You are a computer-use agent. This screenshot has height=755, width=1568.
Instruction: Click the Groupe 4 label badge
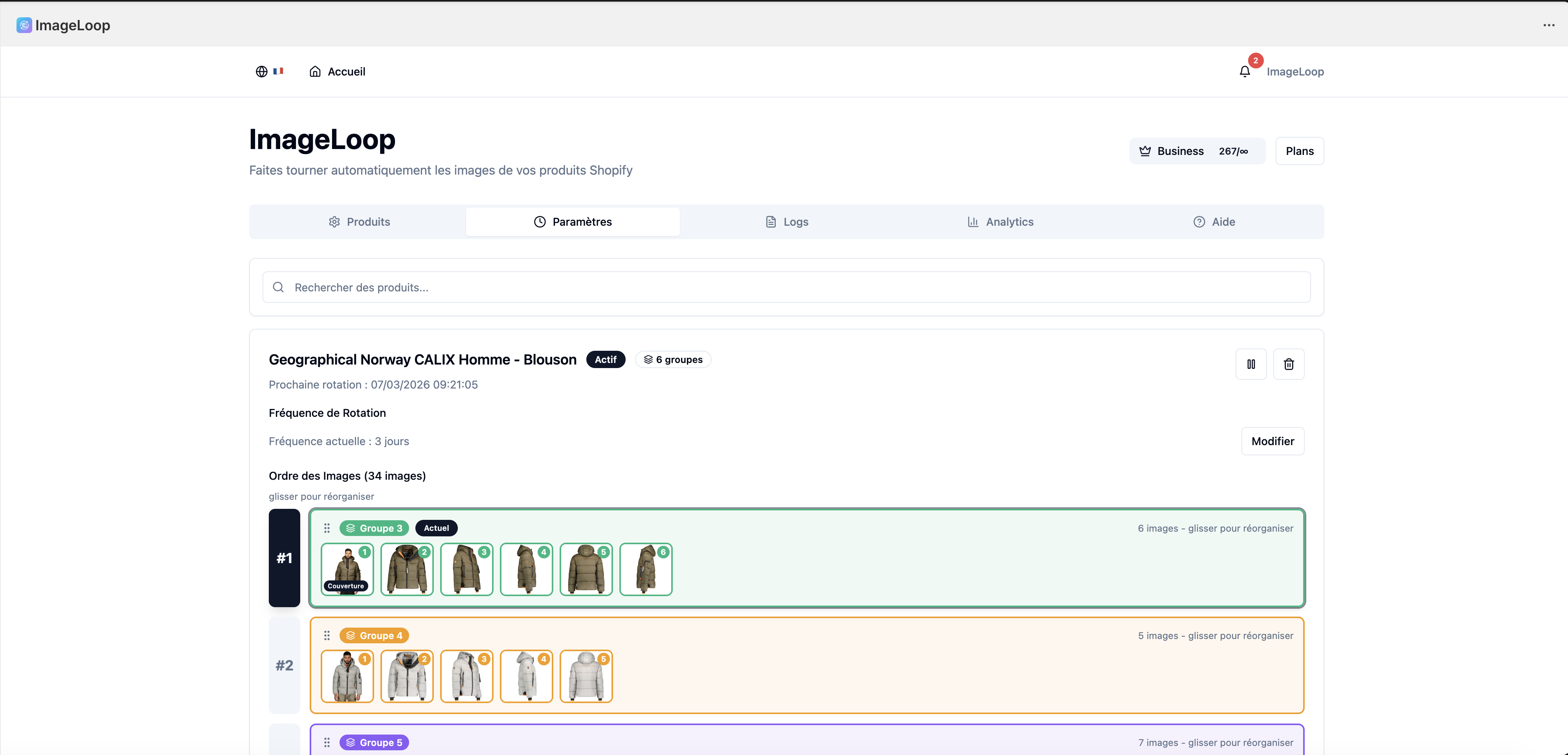coord(374,636)
